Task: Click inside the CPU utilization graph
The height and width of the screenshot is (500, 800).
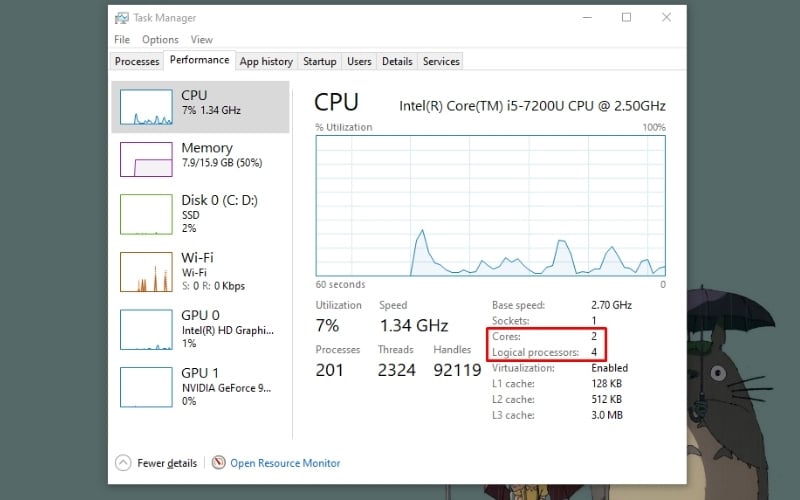Action: [x=490, y=206]
